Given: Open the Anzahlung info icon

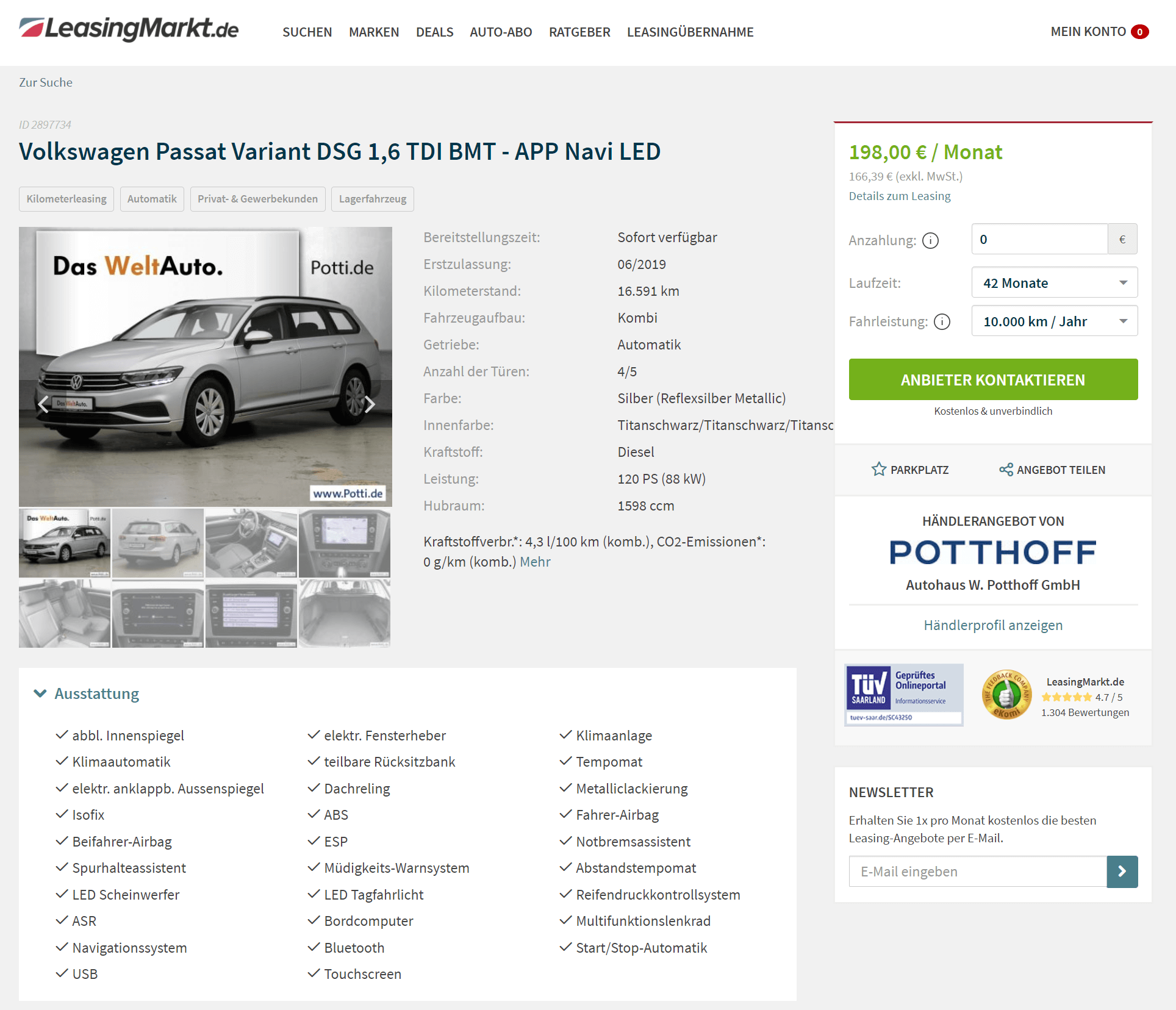Looking at the screenshot, I should tap(930, 241).
